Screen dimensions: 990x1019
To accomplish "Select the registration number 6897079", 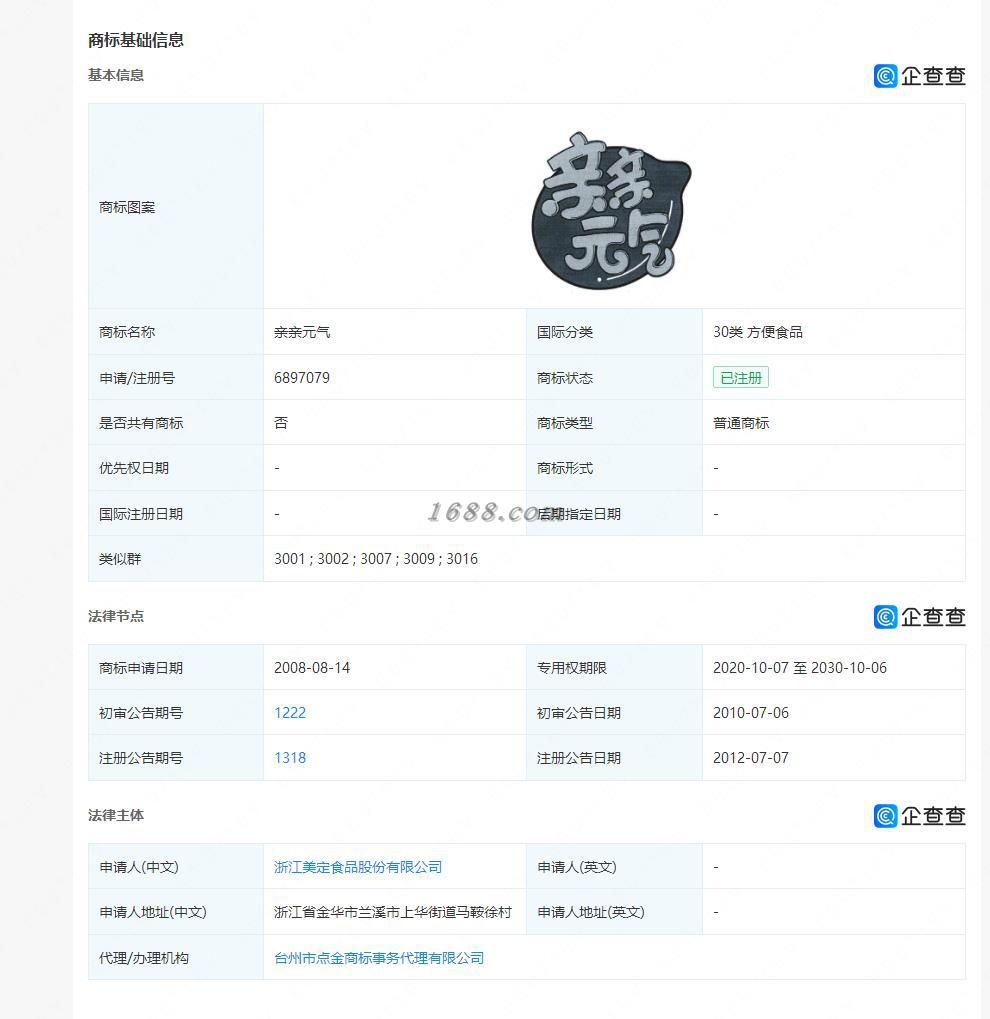I will [302, 378].
